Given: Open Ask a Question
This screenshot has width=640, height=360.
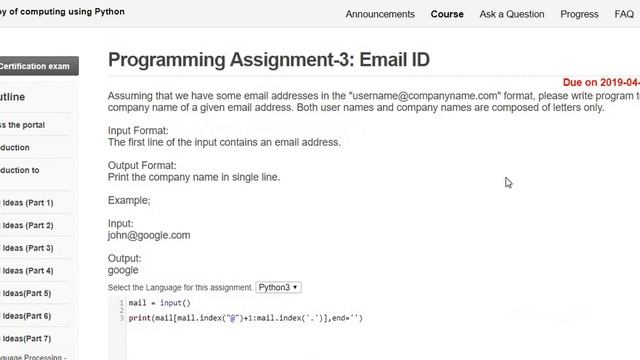Looking at the screenshot, I should pos(512,14).
